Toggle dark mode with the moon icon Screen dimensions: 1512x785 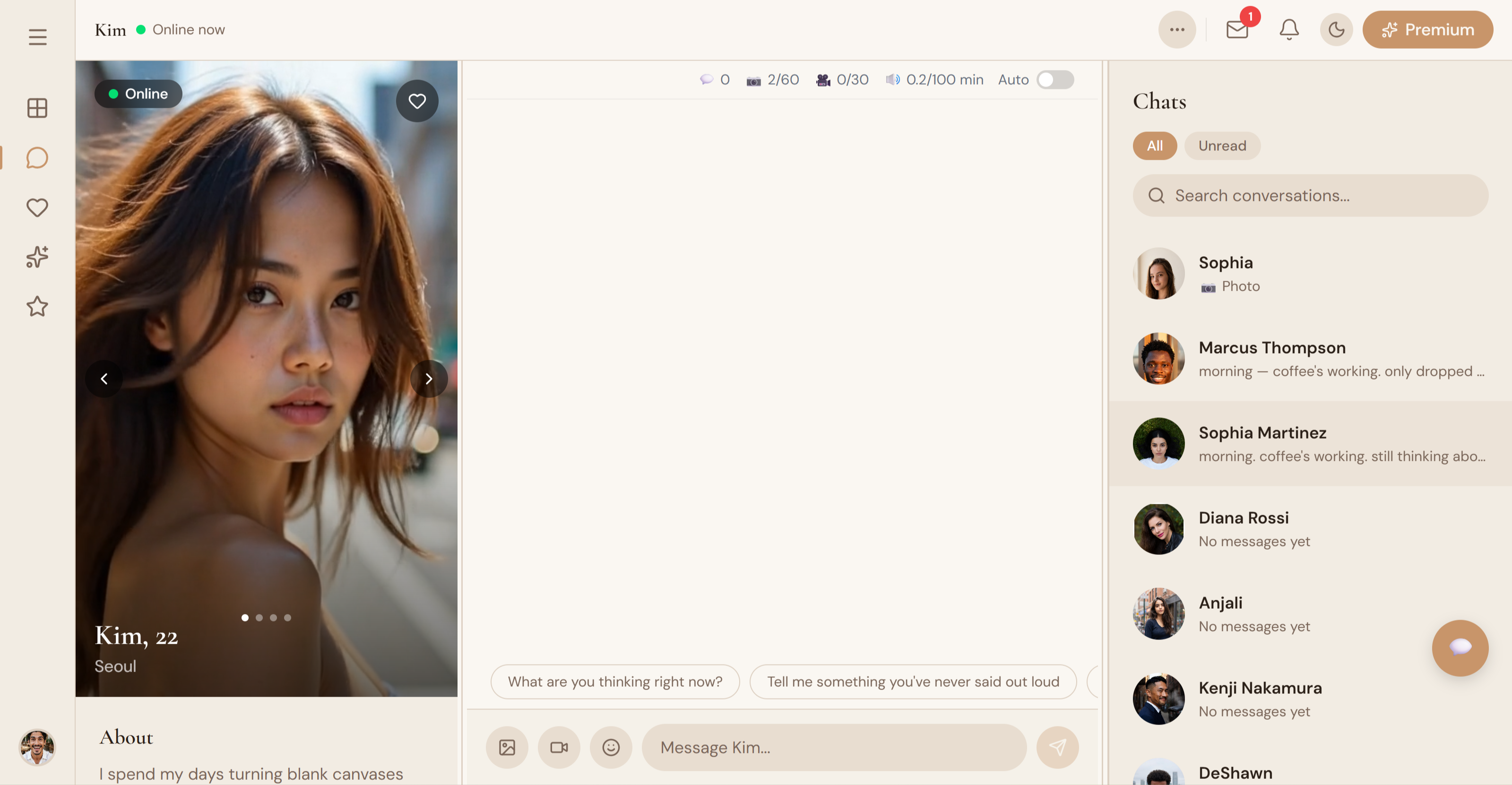(x=1336, y=29)
